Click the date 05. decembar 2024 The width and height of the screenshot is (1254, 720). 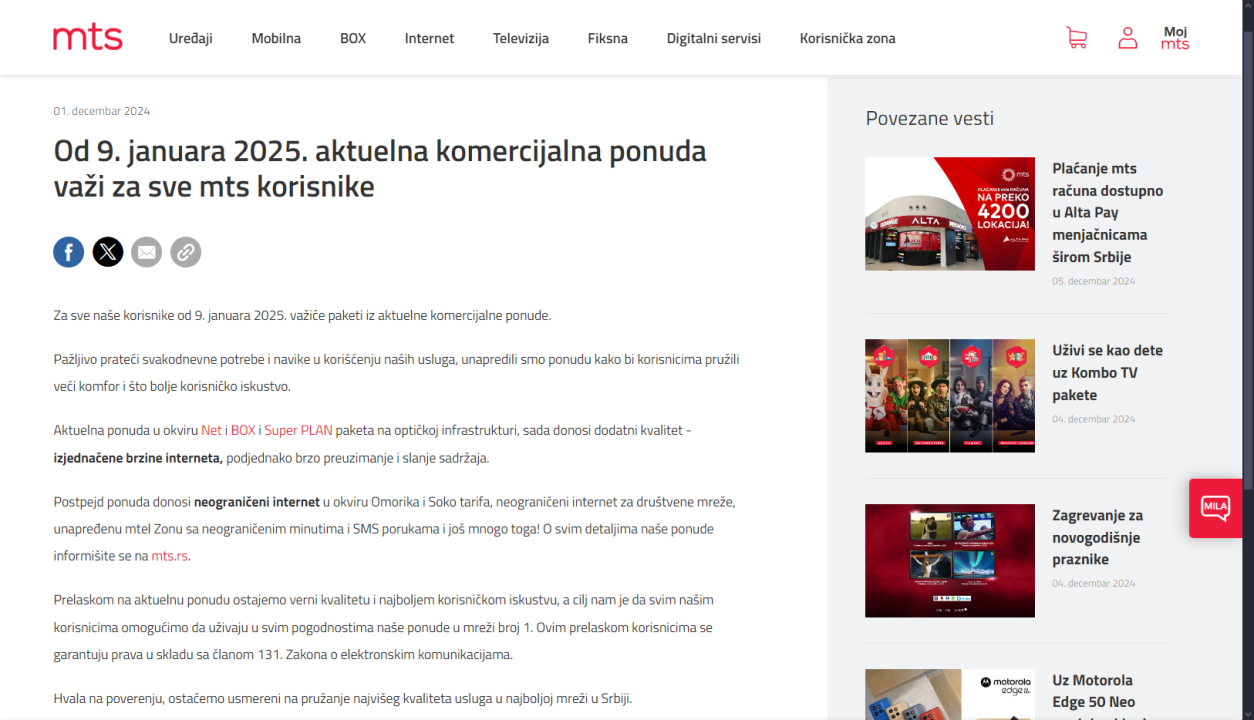tap(1094, 281)
